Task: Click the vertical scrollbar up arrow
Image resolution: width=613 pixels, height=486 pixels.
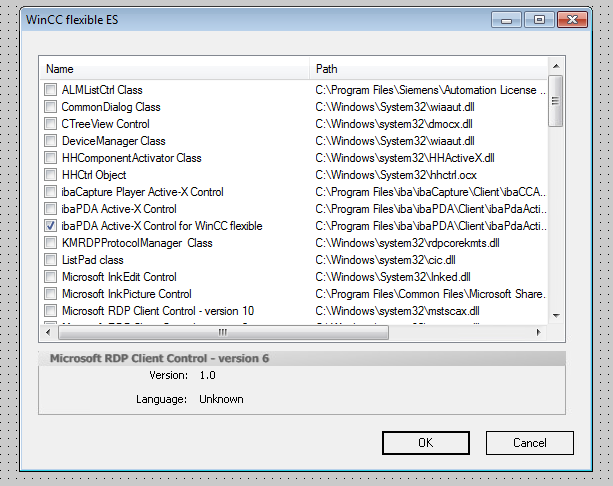Action: [556, 66]
